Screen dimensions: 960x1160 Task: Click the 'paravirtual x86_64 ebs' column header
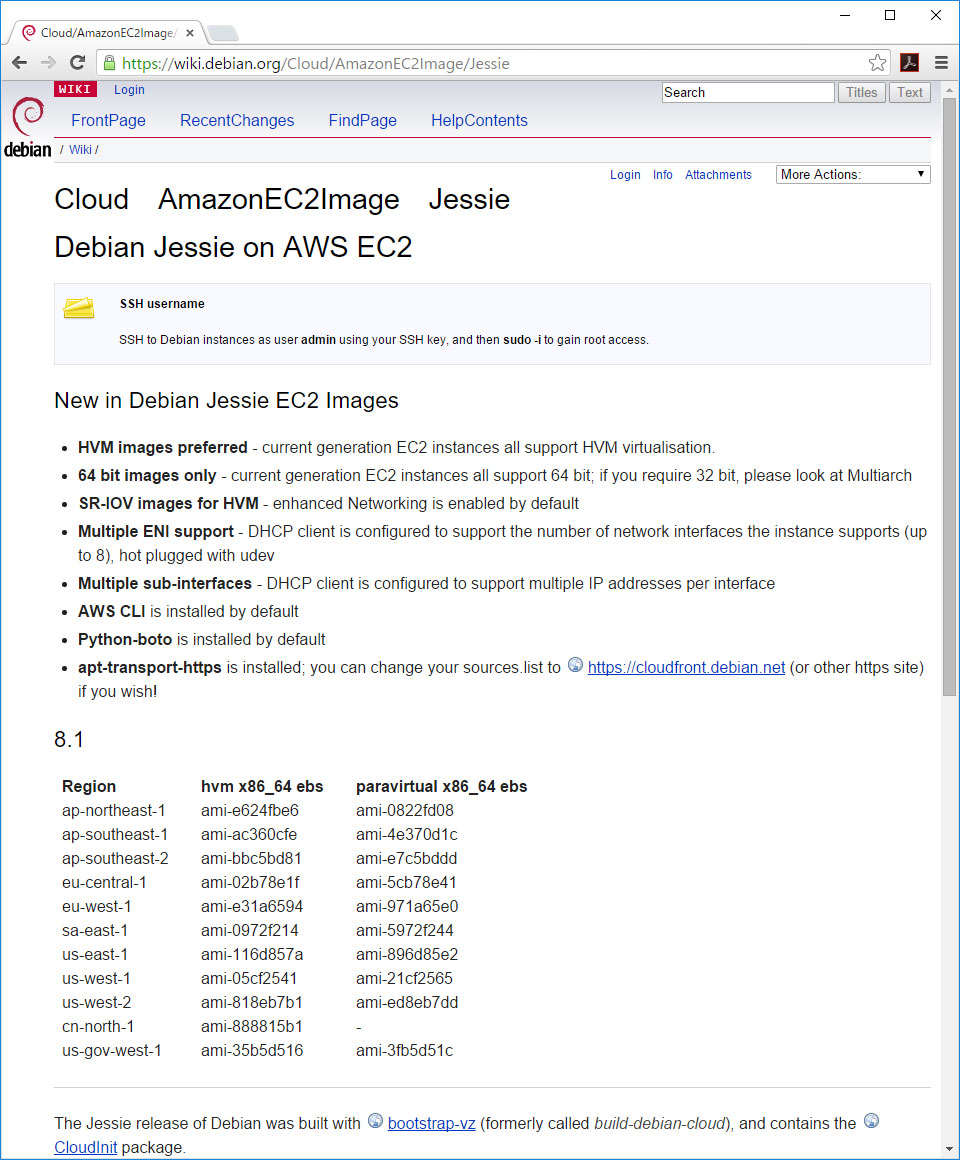click(x=442, y=786)
